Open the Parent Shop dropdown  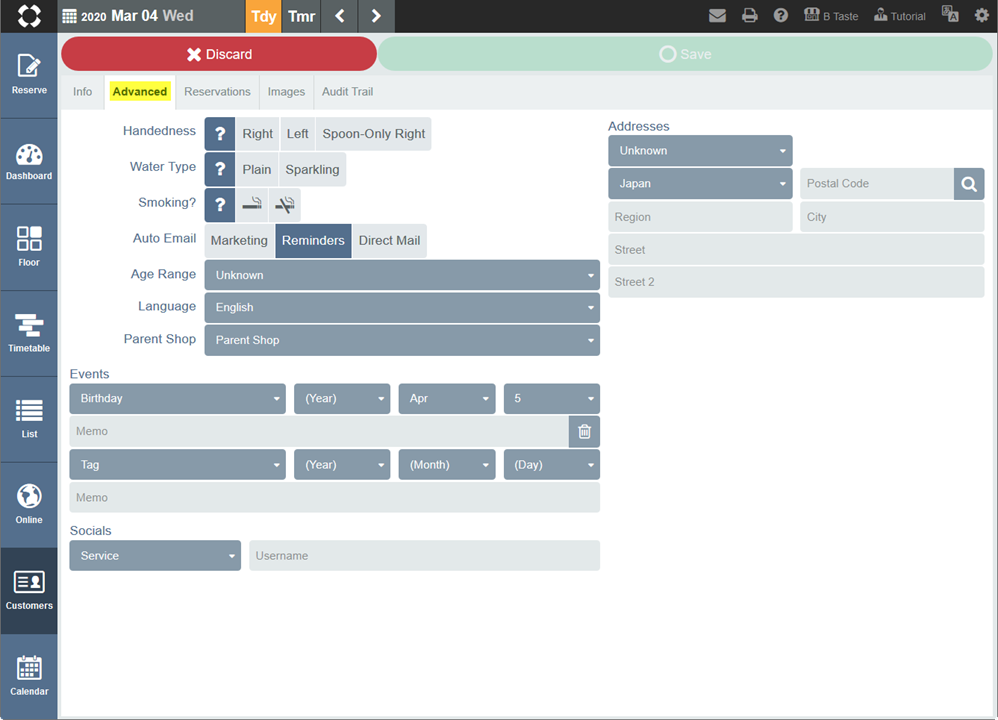tap(402, 340)
